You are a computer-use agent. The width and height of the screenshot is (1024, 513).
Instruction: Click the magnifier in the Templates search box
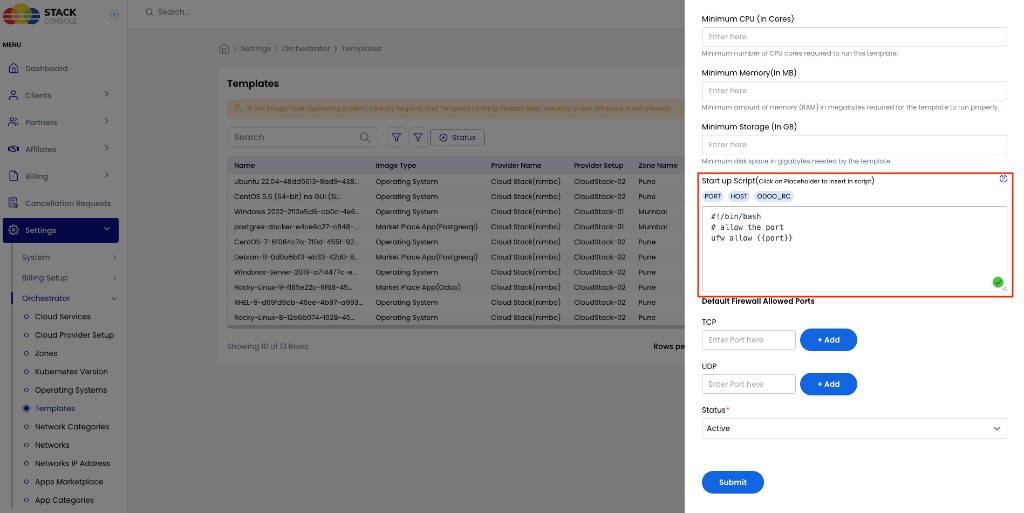pyautogui.click(x=365, y=137)
